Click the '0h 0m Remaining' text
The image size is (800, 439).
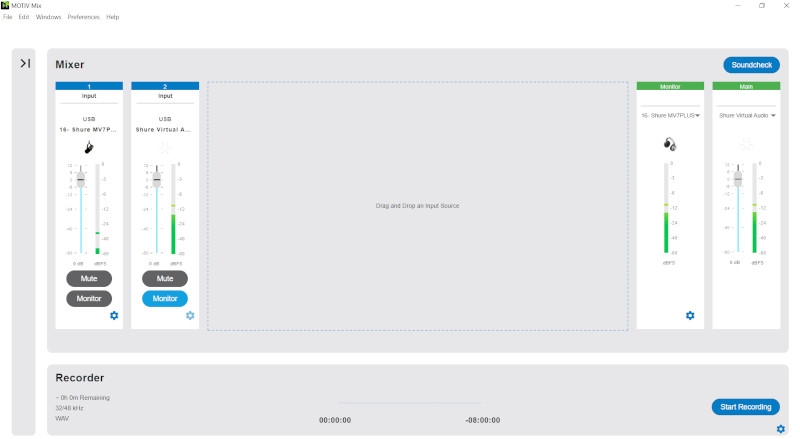click(83, 397)
